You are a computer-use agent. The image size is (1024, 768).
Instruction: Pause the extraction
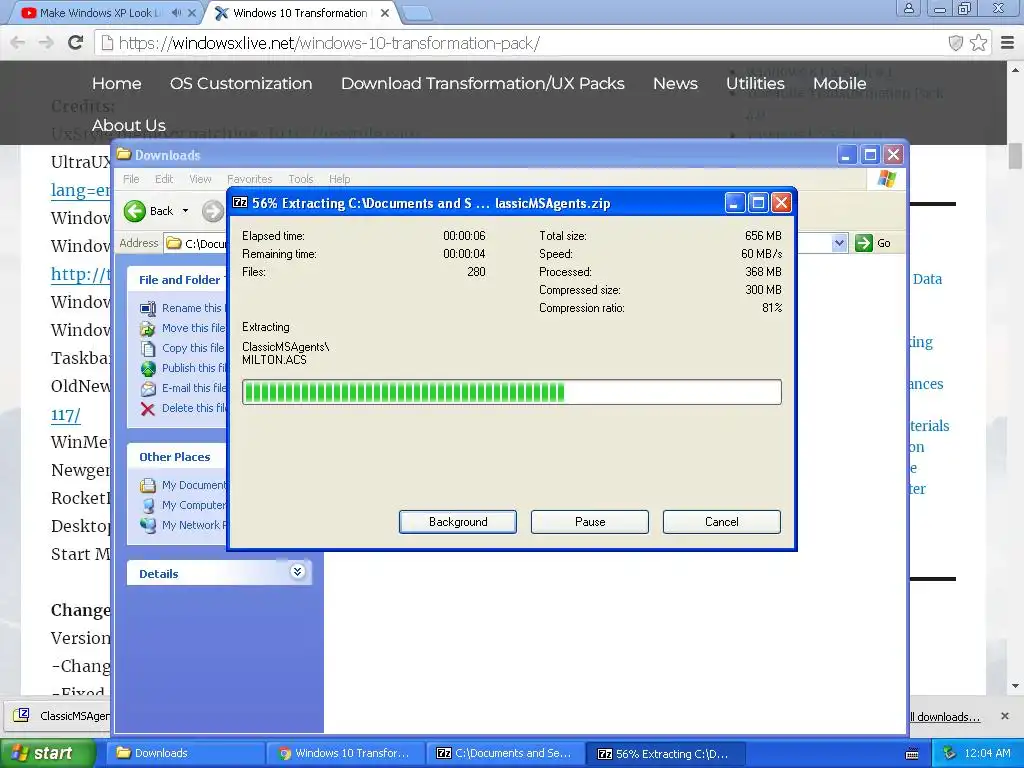[590, 522]
